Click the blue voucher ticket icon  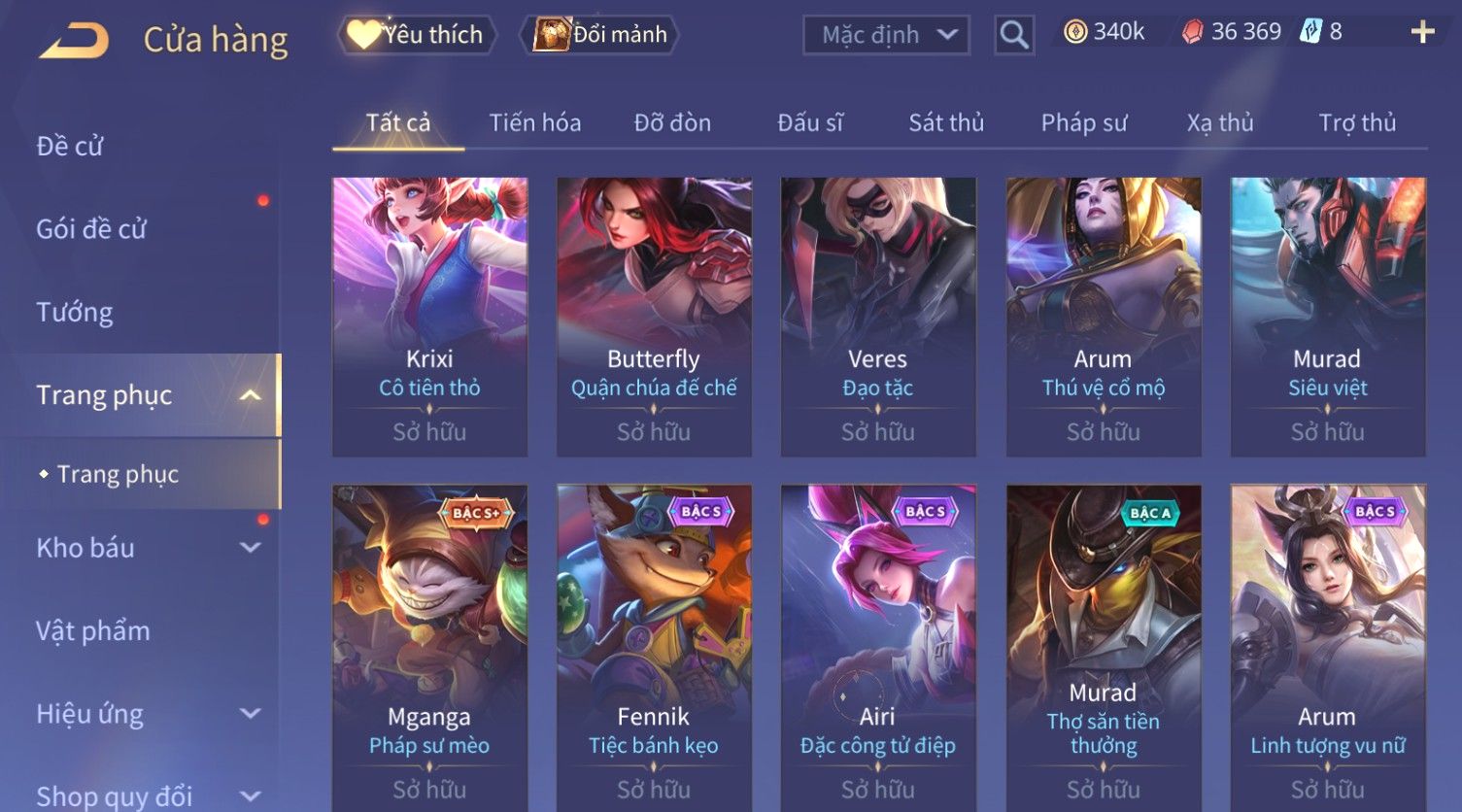coord(1311,32)
